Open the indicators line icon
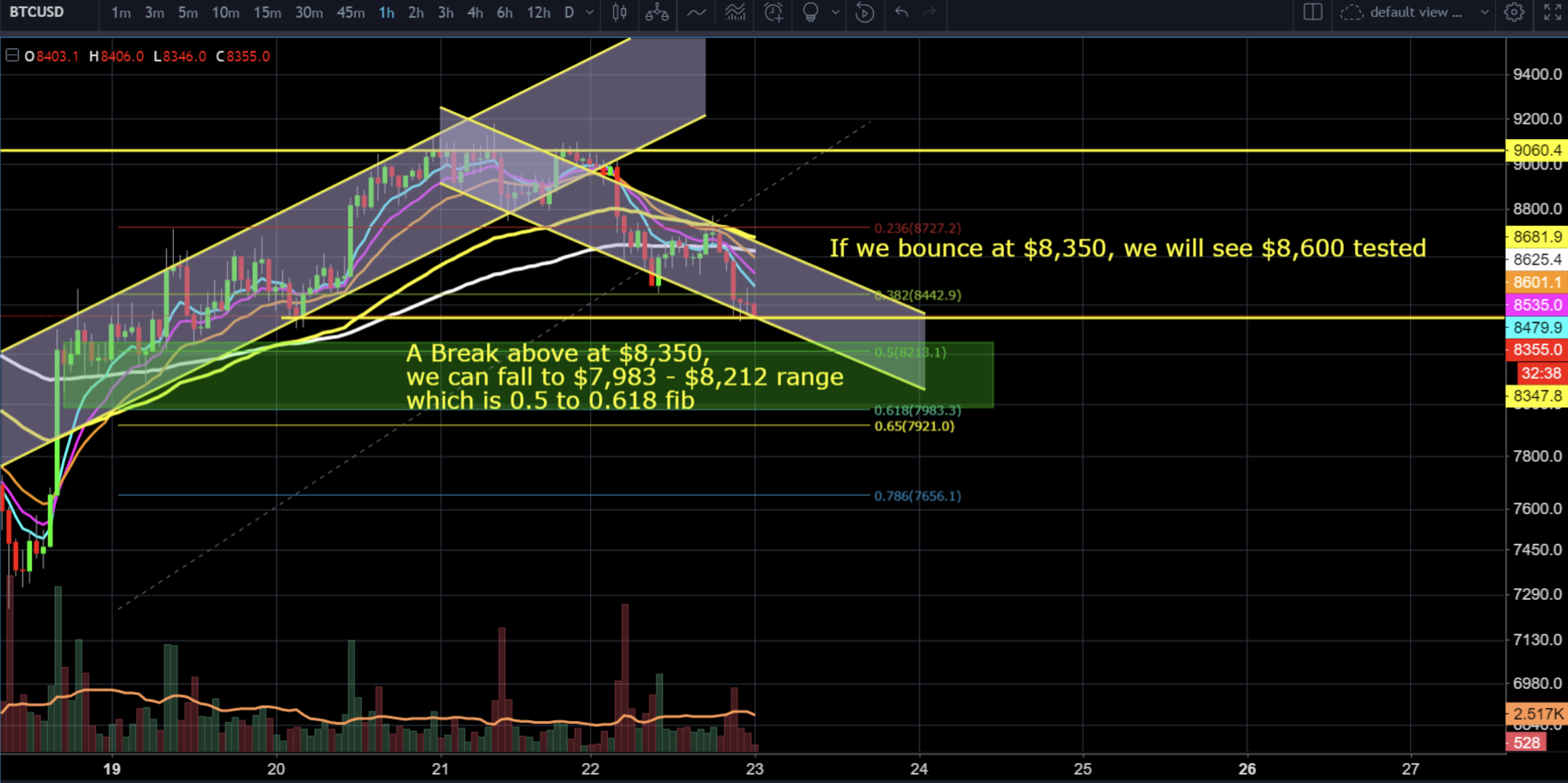This screenshot has height=783, width=1568. [x=696, y=12]
